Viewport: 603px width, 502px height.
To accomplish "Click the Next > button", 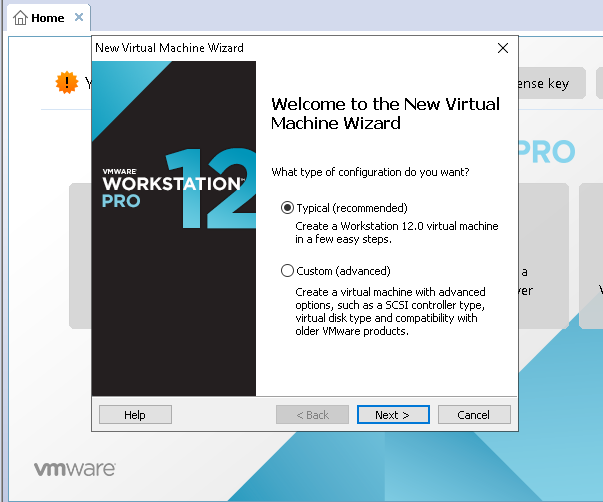I will tap(393, 415).
